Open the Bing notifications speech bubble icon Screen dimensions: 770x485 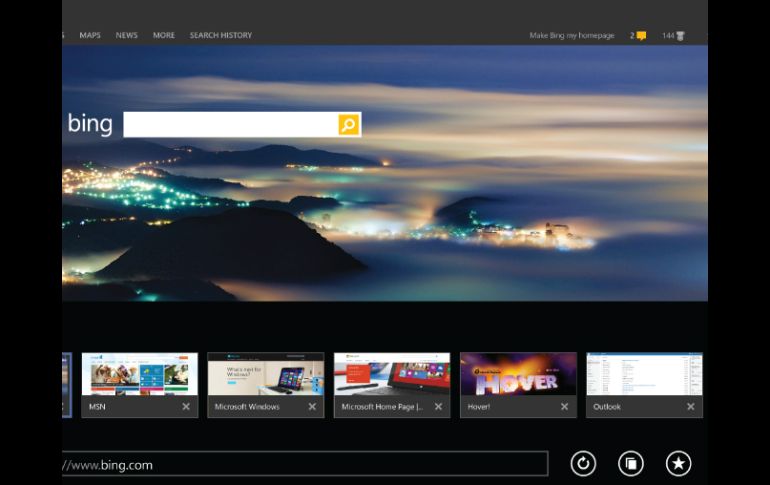(641, 36)
